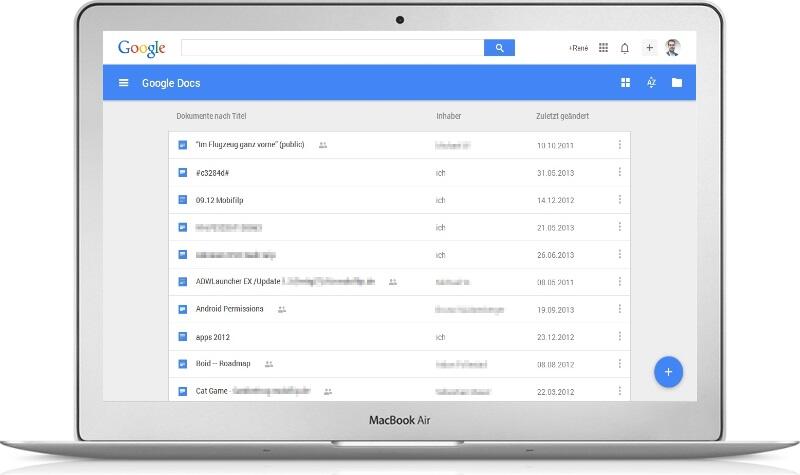Open the A-Z sort options
Image resolution: width=800 pixels, height=475 pixels.
point(651,83)
